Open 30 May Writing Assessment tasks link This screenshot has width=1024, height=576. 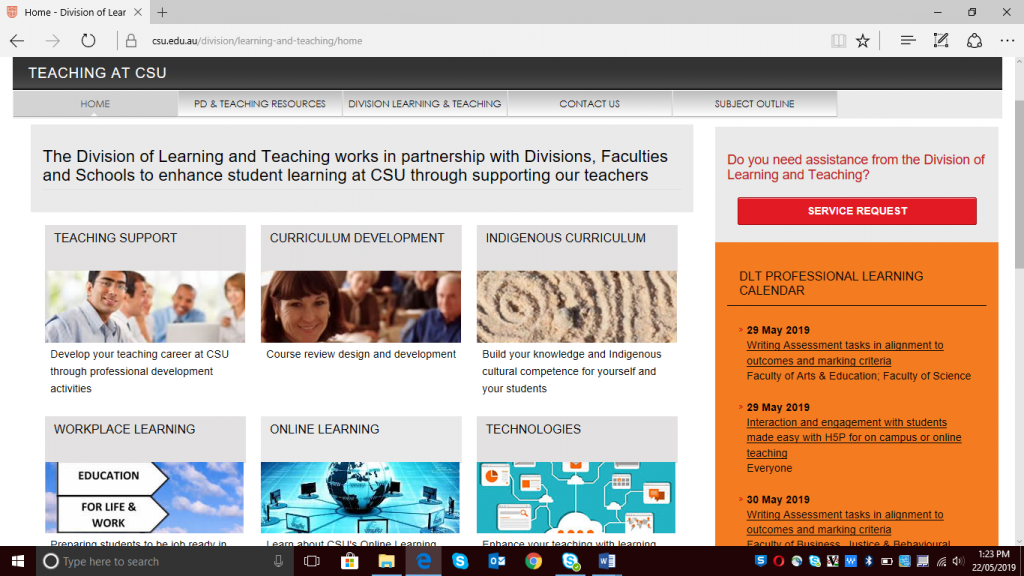tap(845, 522)
